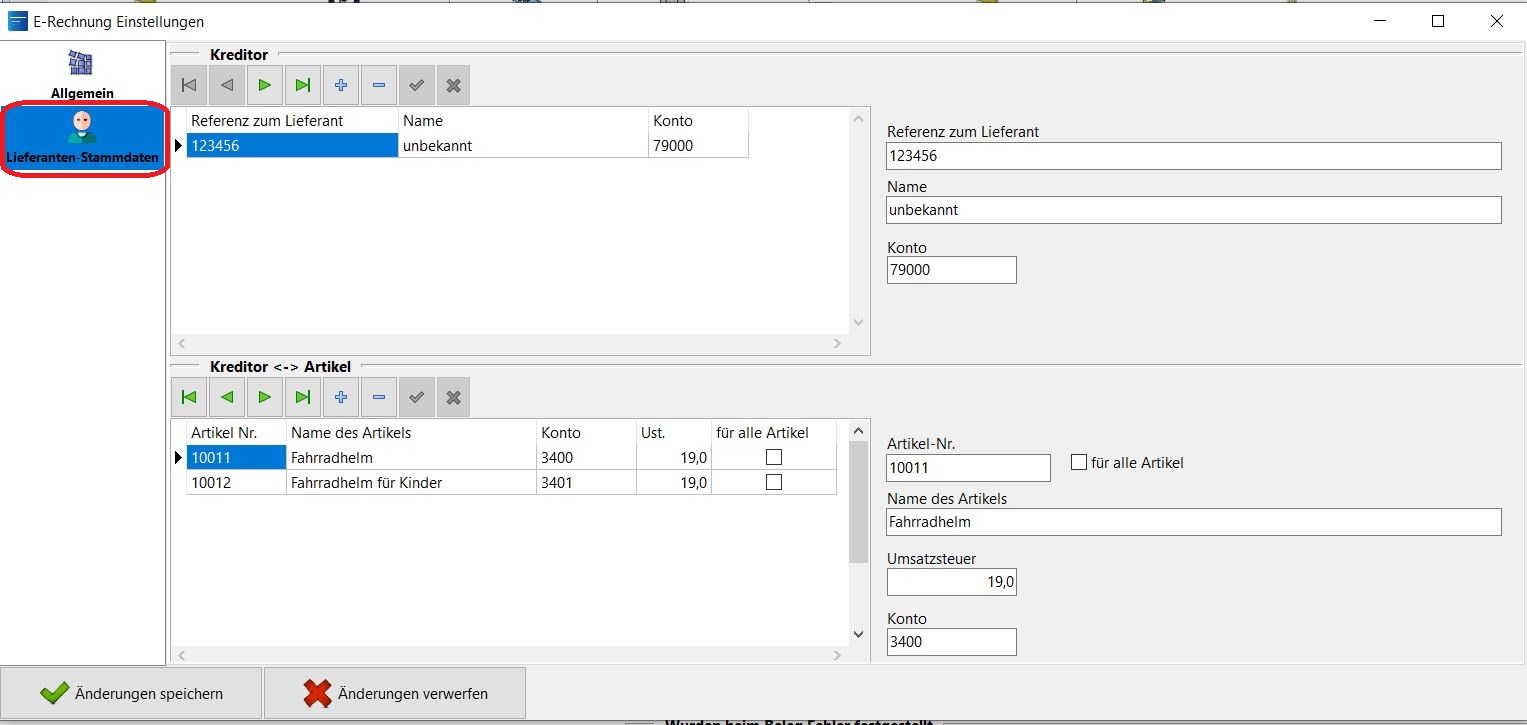Jump to first Artikel record

189,398
